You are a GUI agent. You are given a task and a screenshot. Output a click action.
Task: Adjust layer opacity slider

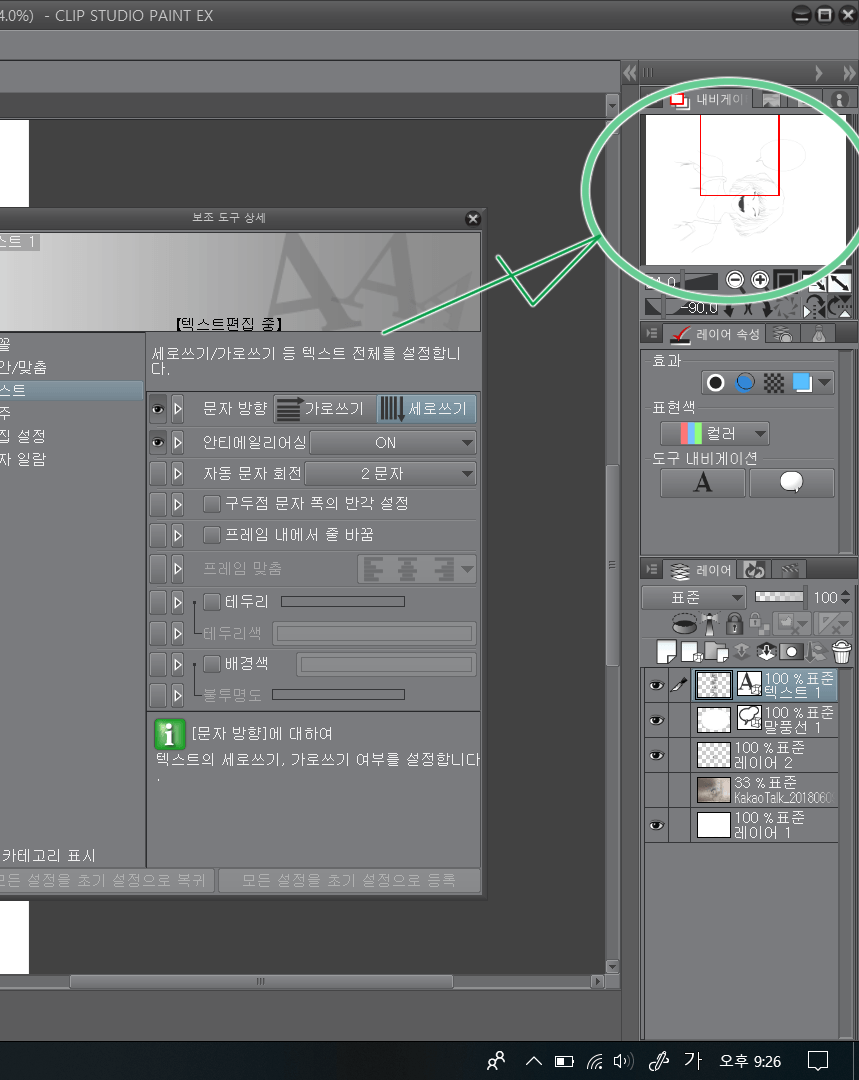[779, 596]
